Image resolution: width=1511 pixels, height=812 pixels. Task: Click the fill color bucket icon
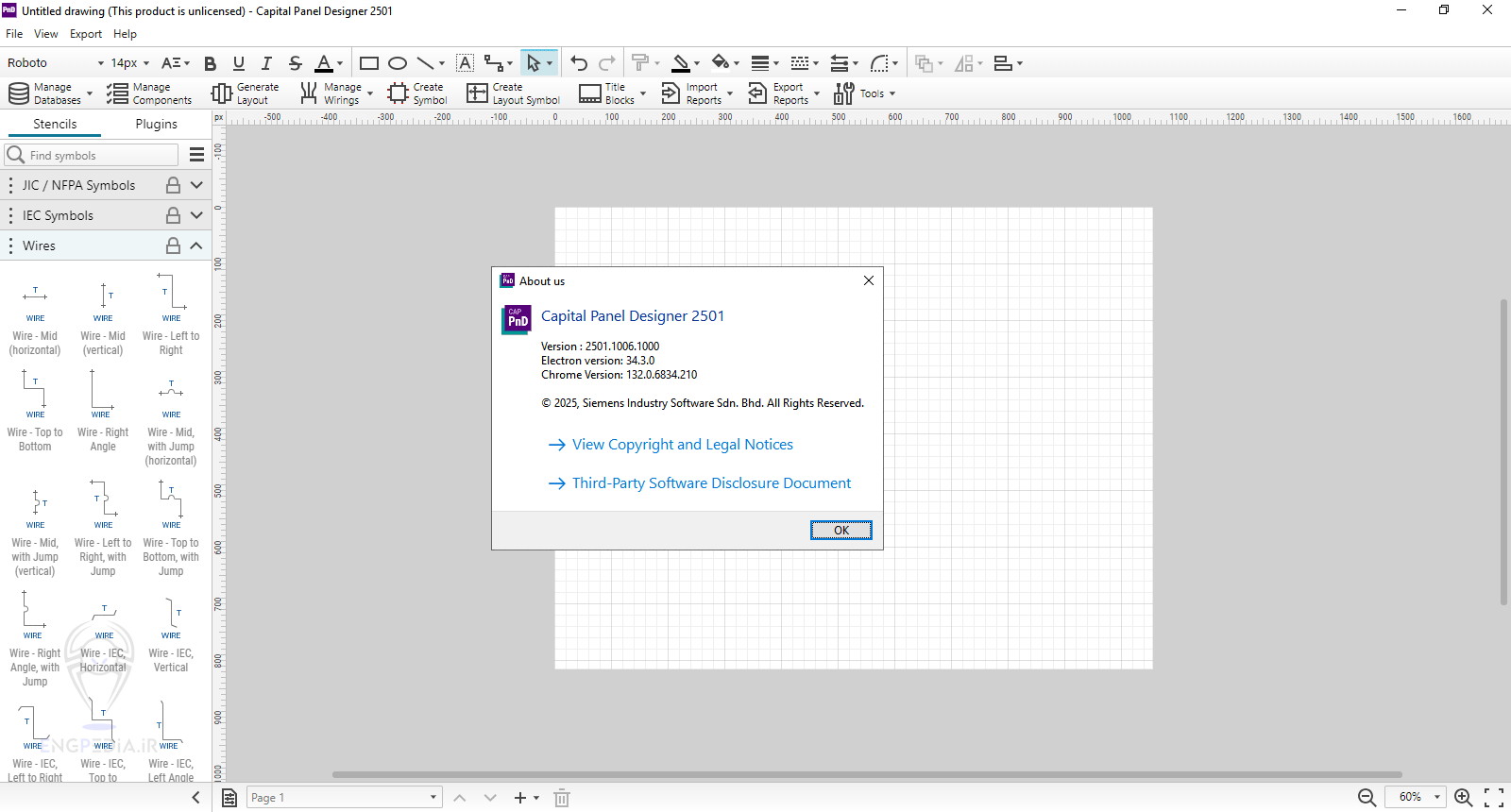click(720, 63)
